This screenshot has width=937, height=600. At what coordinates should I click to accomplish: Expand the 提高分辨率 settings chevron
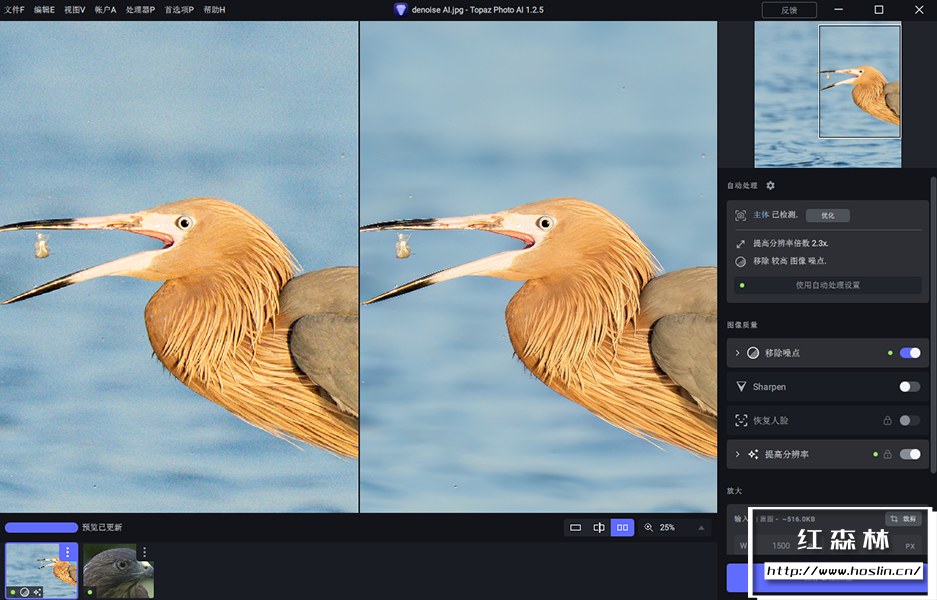point(738,454)
